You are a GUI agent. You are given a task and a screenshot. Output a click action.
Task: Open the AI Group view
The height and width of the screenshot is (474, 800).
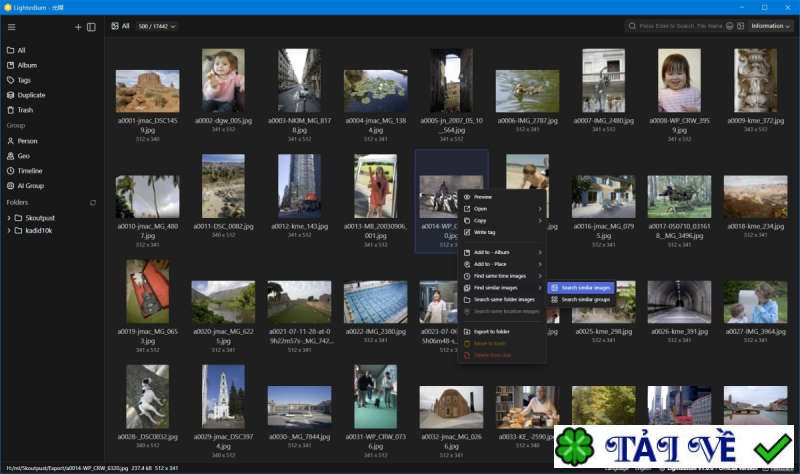(x=30, y=186)
